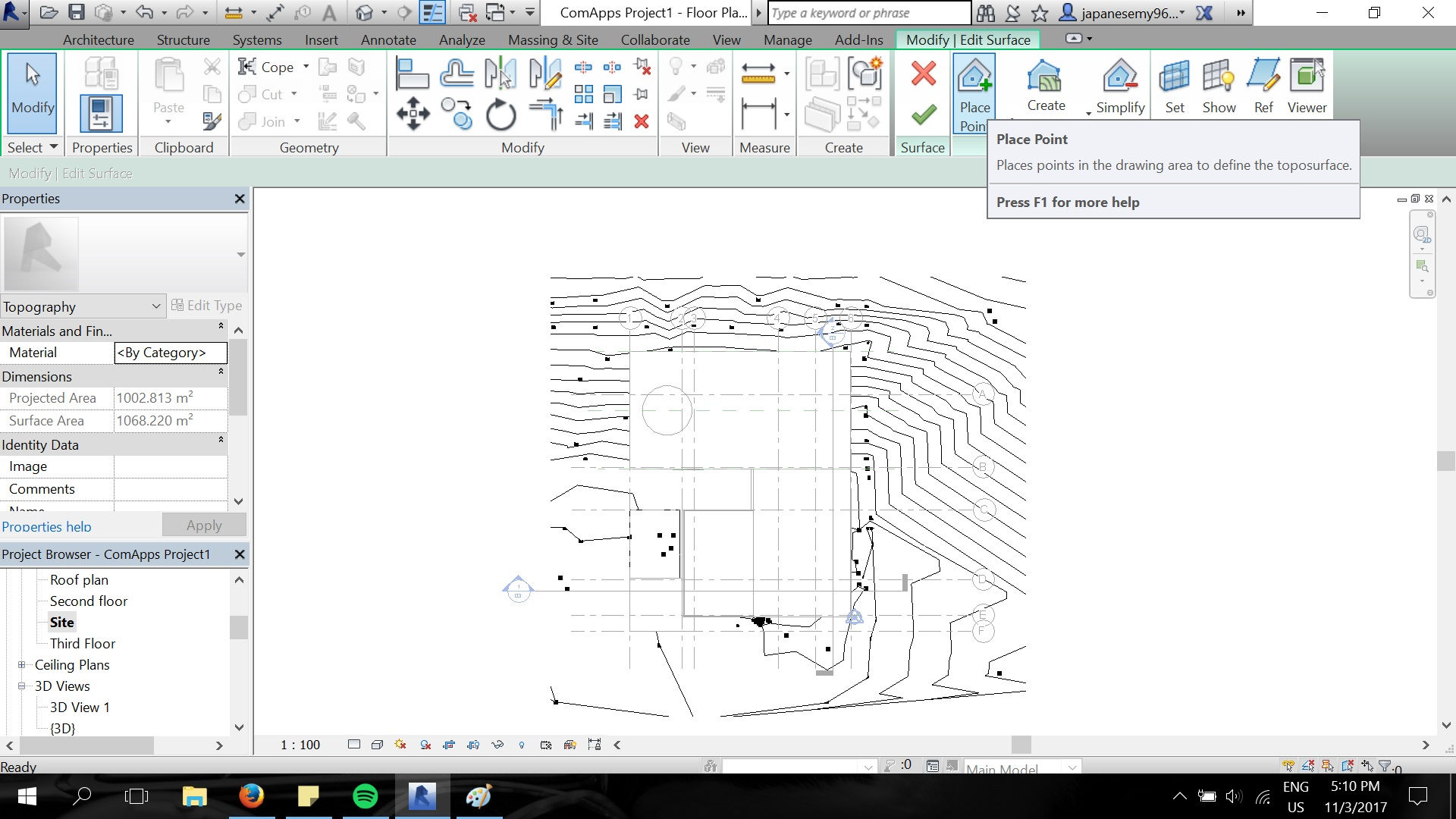Collapse the Materials and Finishes section

click(221, 326)
